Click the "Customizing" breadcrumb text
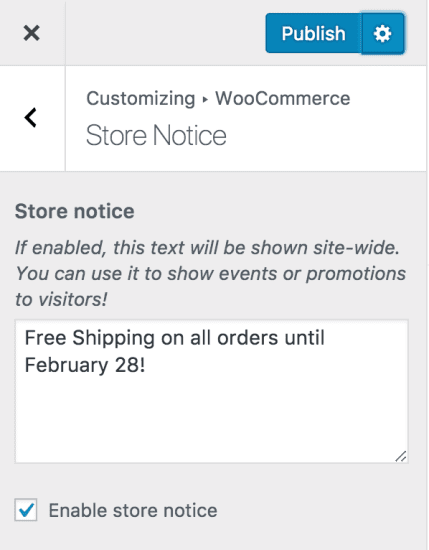Screen dimensions: 429x550 pos(141,99)
